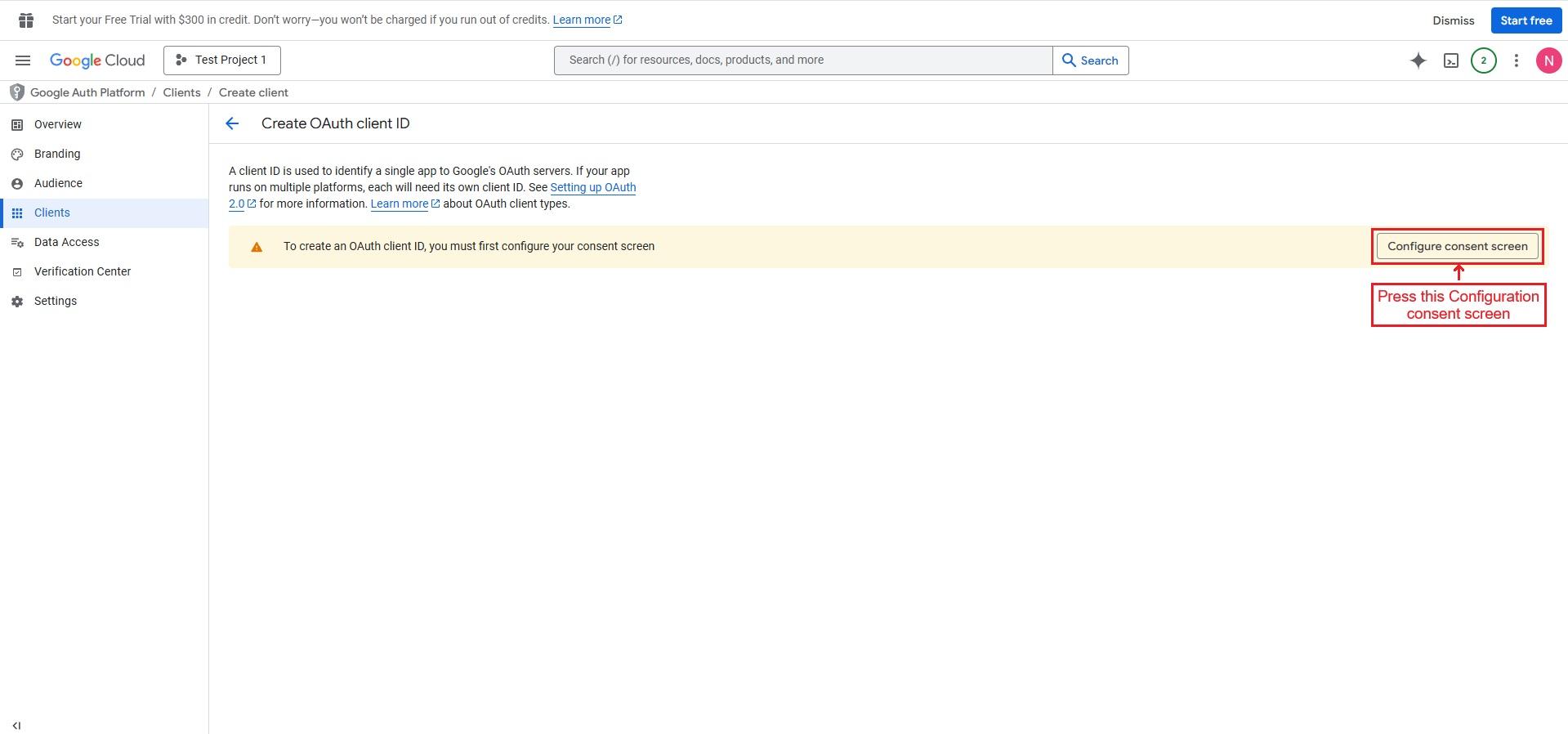Open Data Access in sidebar
The height and width of the screenshot is (734, 1568).
point(66,242)
